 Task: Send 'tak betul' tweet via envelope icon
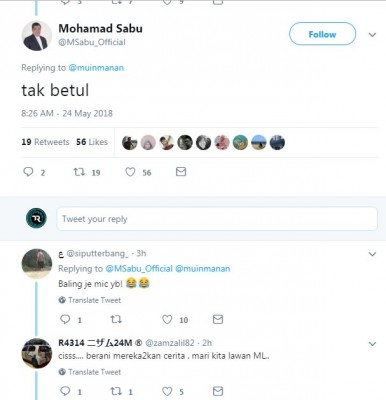[x=181, y=172]
